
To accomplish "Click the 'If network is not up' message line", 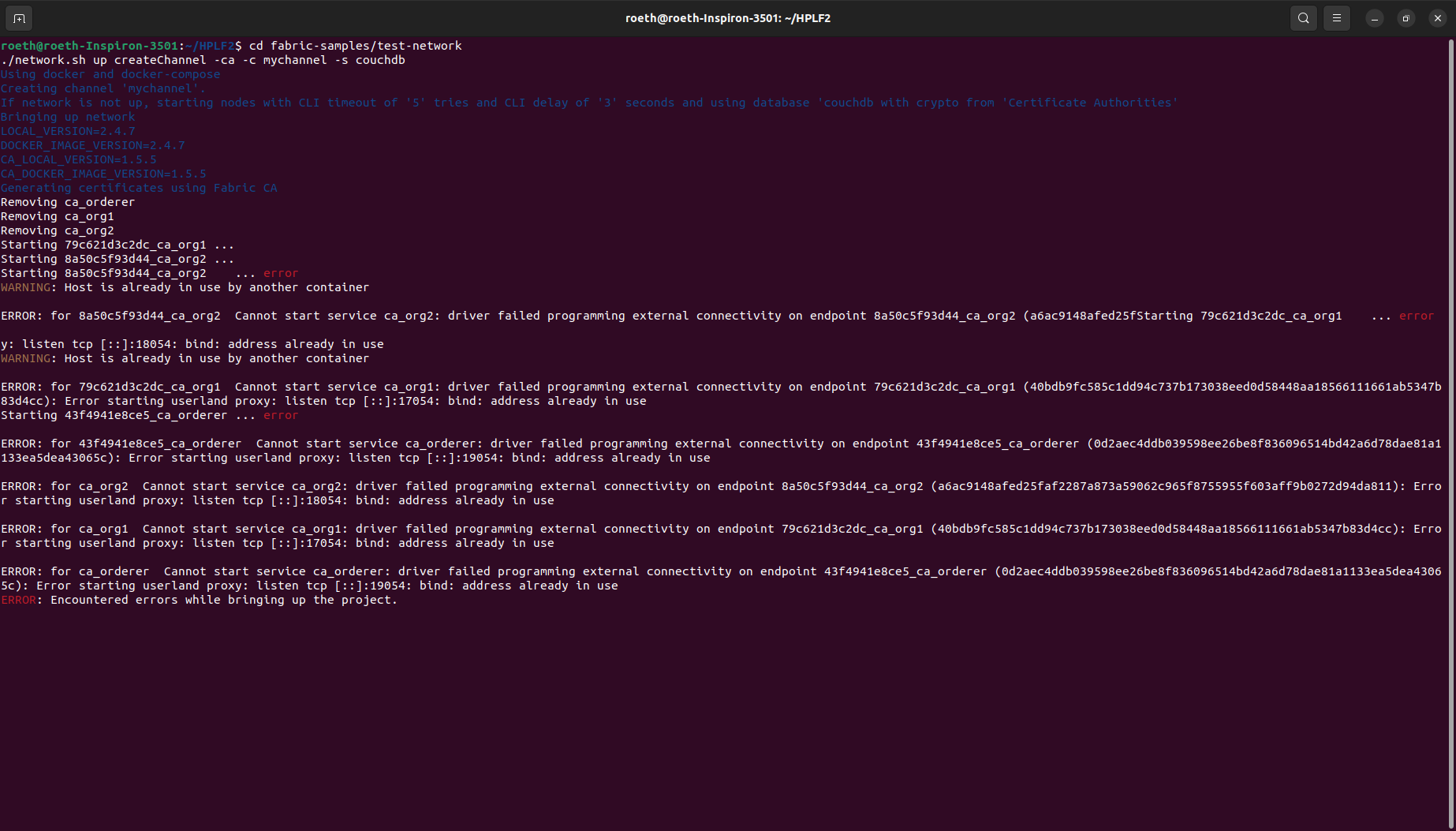I will (589, 103).
